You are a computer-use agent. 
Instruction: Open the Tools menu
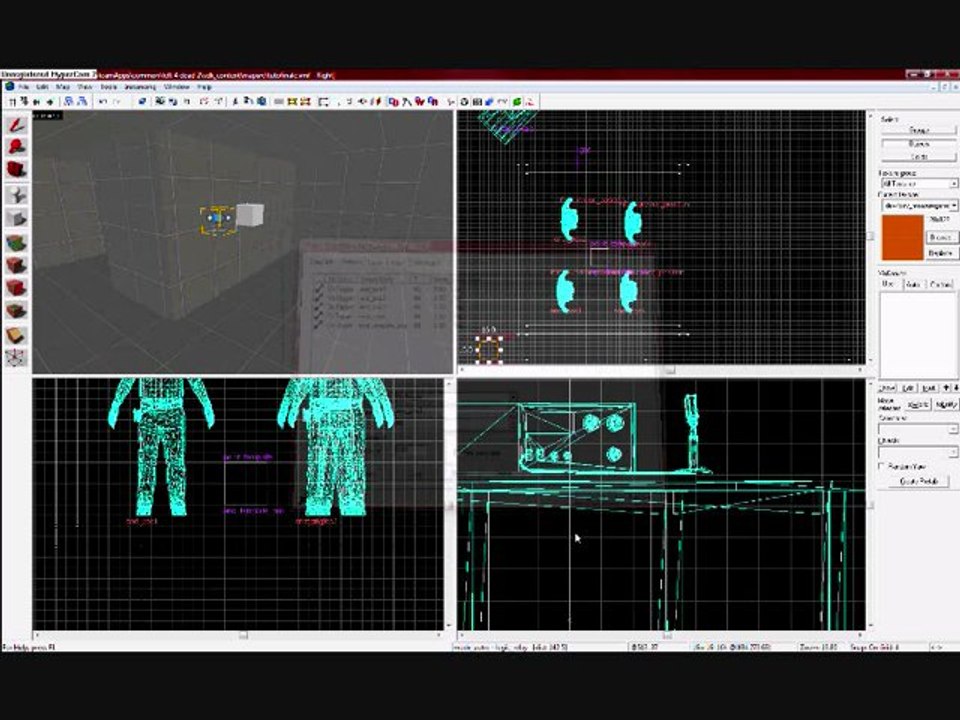108,87
